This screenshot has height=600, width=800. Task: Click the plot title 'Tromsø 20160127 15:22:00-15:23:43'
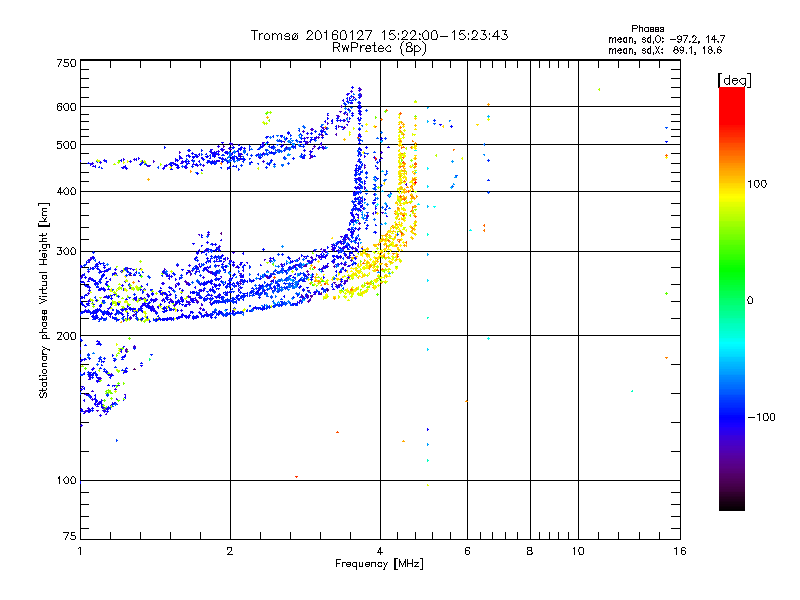pyautogui.click(x=379, y=35)
